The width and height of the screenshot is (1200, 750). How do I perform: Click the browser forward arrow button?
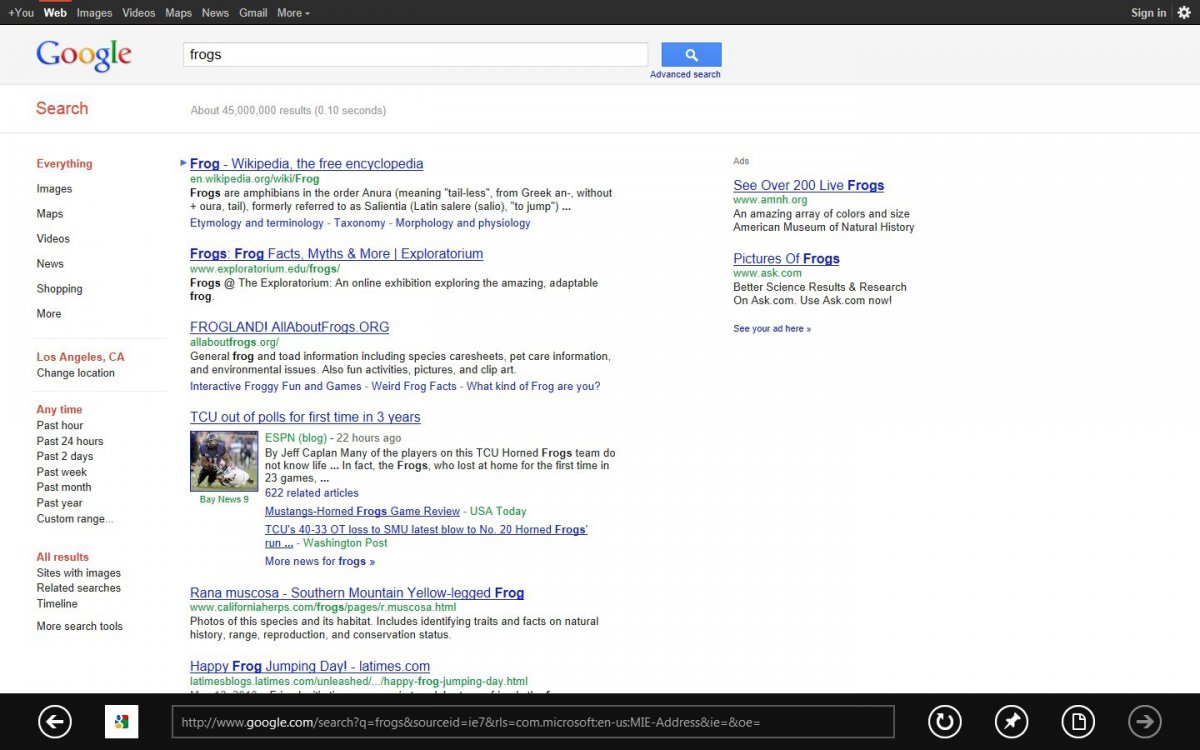1145,721
